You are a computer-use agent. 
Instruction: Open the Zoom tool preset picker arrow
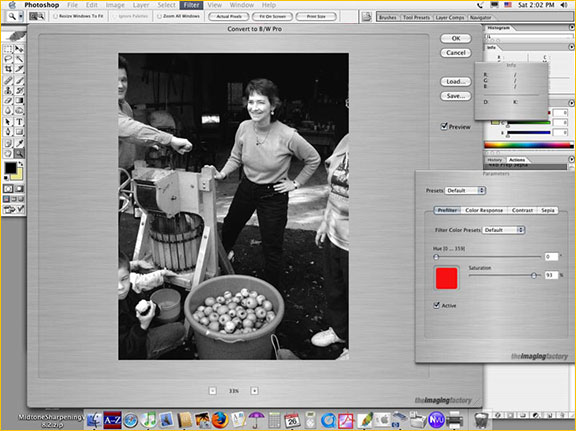click(21, 17)
